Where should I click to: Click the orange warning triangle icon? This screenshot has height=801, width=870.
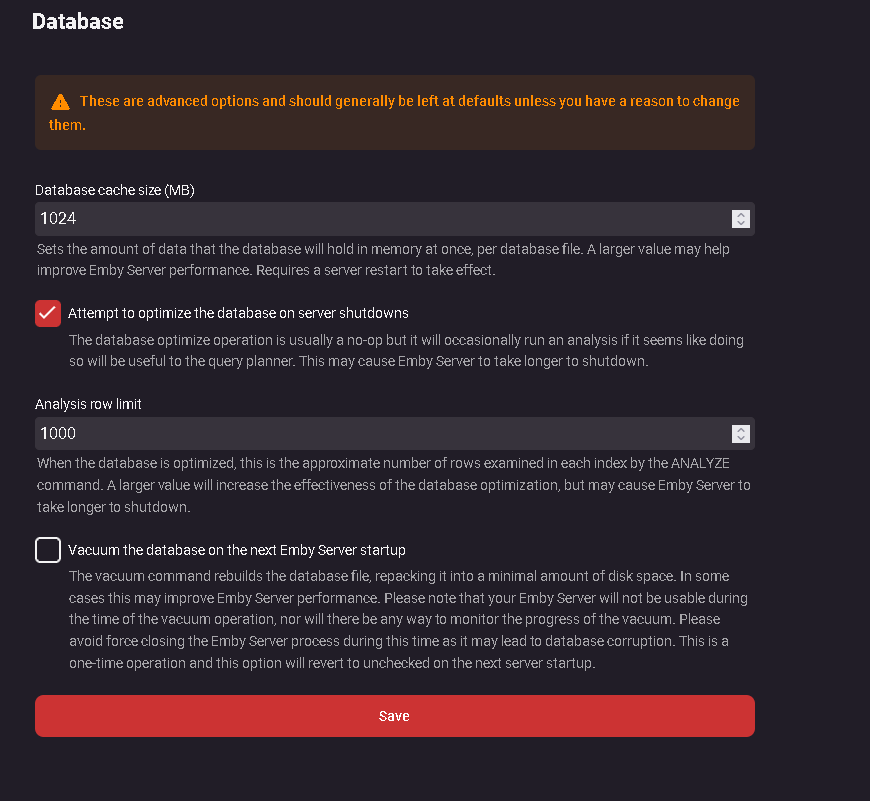[x=61, y=102]
